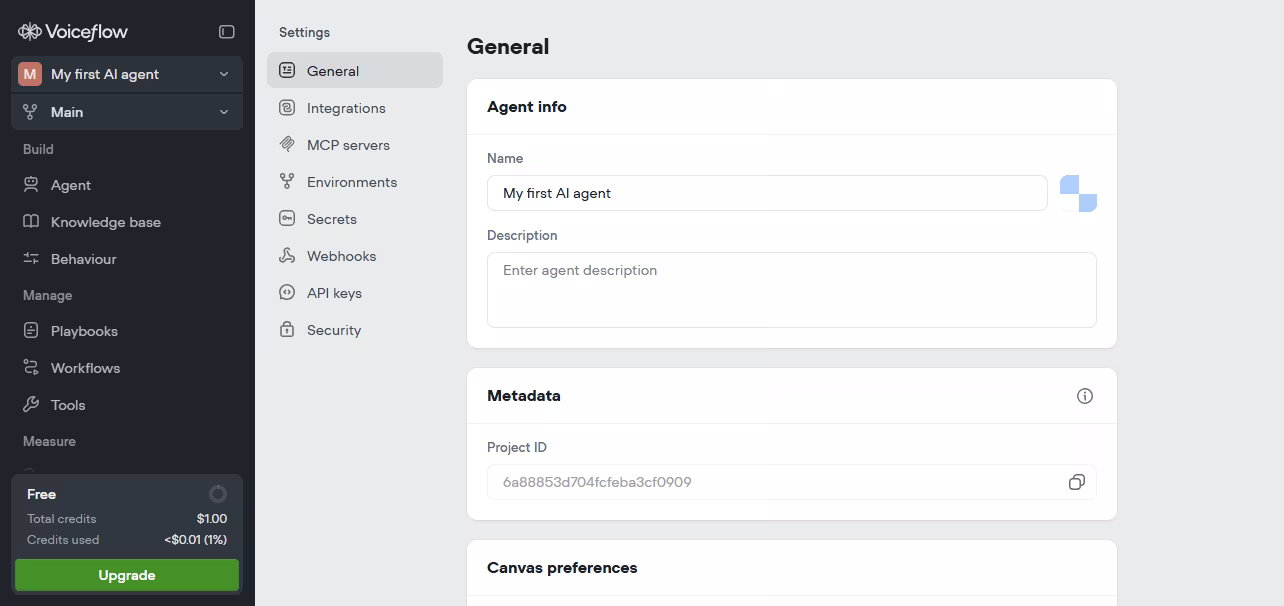Click the Credits used <$0.01 (1%) value
Image resolution: width=1284 pixels, height=606 pixels.
pos(196,540)
